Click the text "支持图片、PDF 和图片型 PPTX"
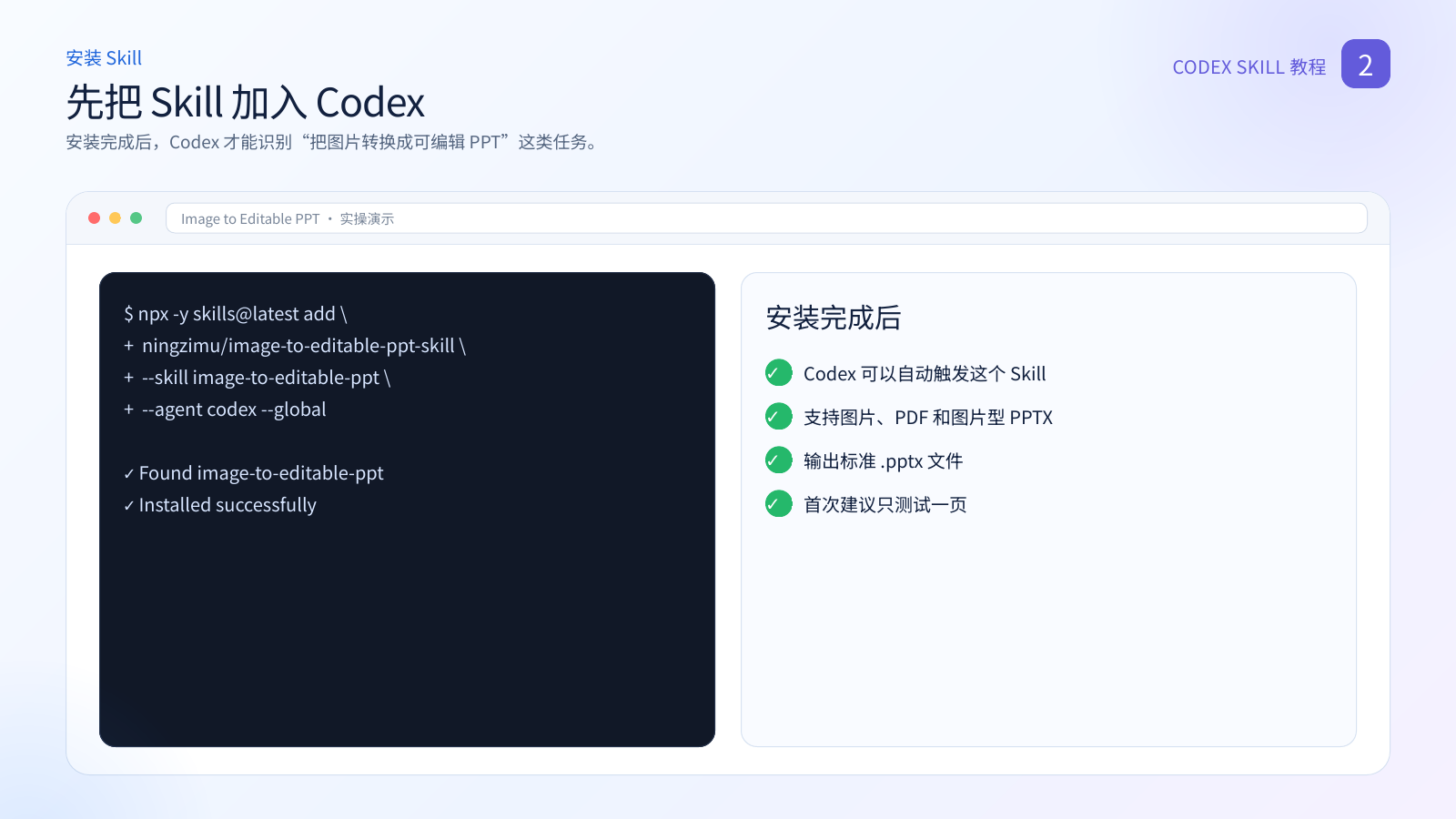Screen dimensions: 1456x819 point(928,418)
